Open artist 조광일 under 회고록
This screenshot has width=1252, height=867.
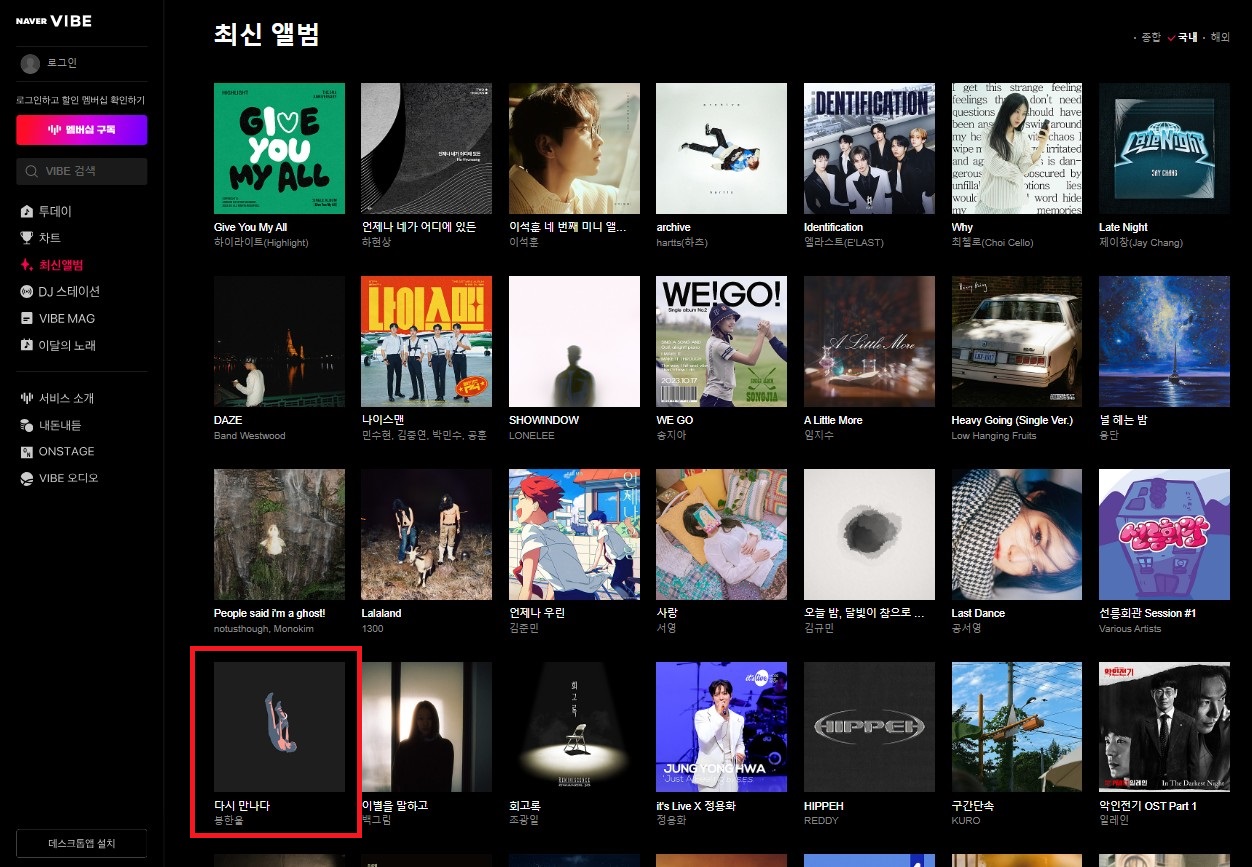click(x=525, y=821)
